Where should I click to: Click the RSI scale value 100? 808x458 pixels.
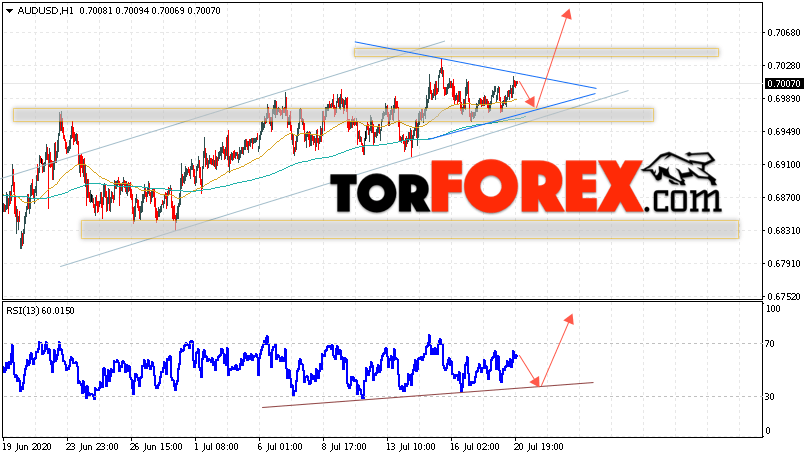773,309
